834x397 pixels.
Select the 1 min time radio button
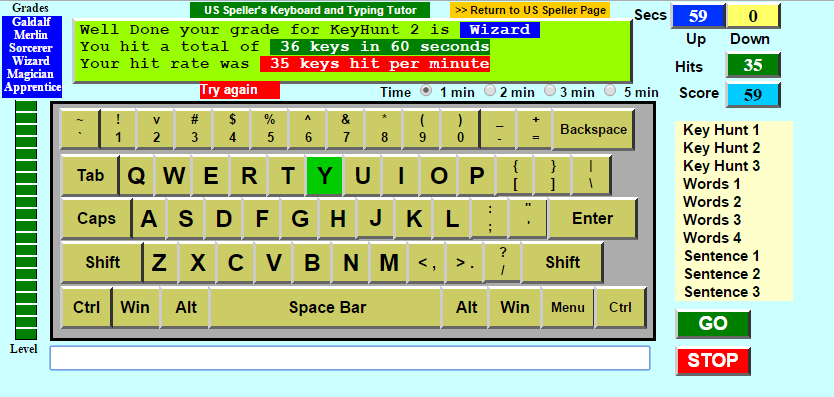(426, 90)
